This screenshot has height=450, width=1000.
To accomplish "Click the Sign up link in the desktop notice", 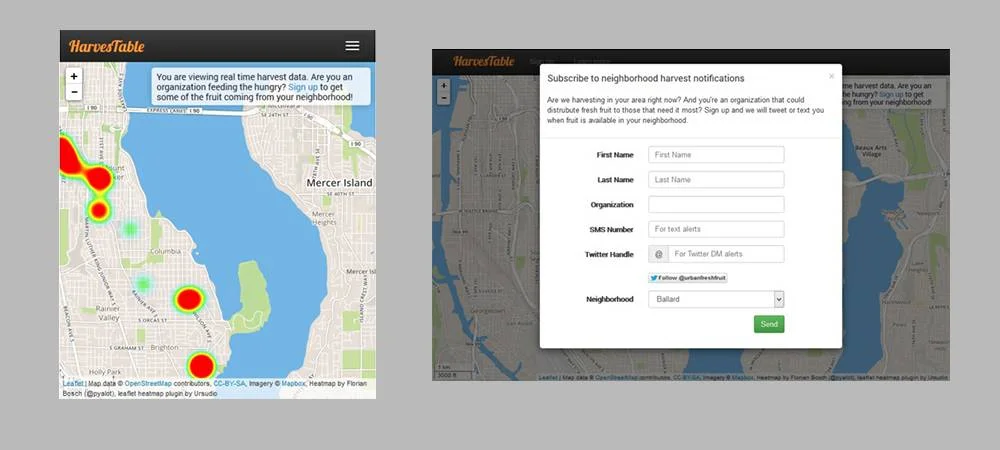I will (890, 94).
